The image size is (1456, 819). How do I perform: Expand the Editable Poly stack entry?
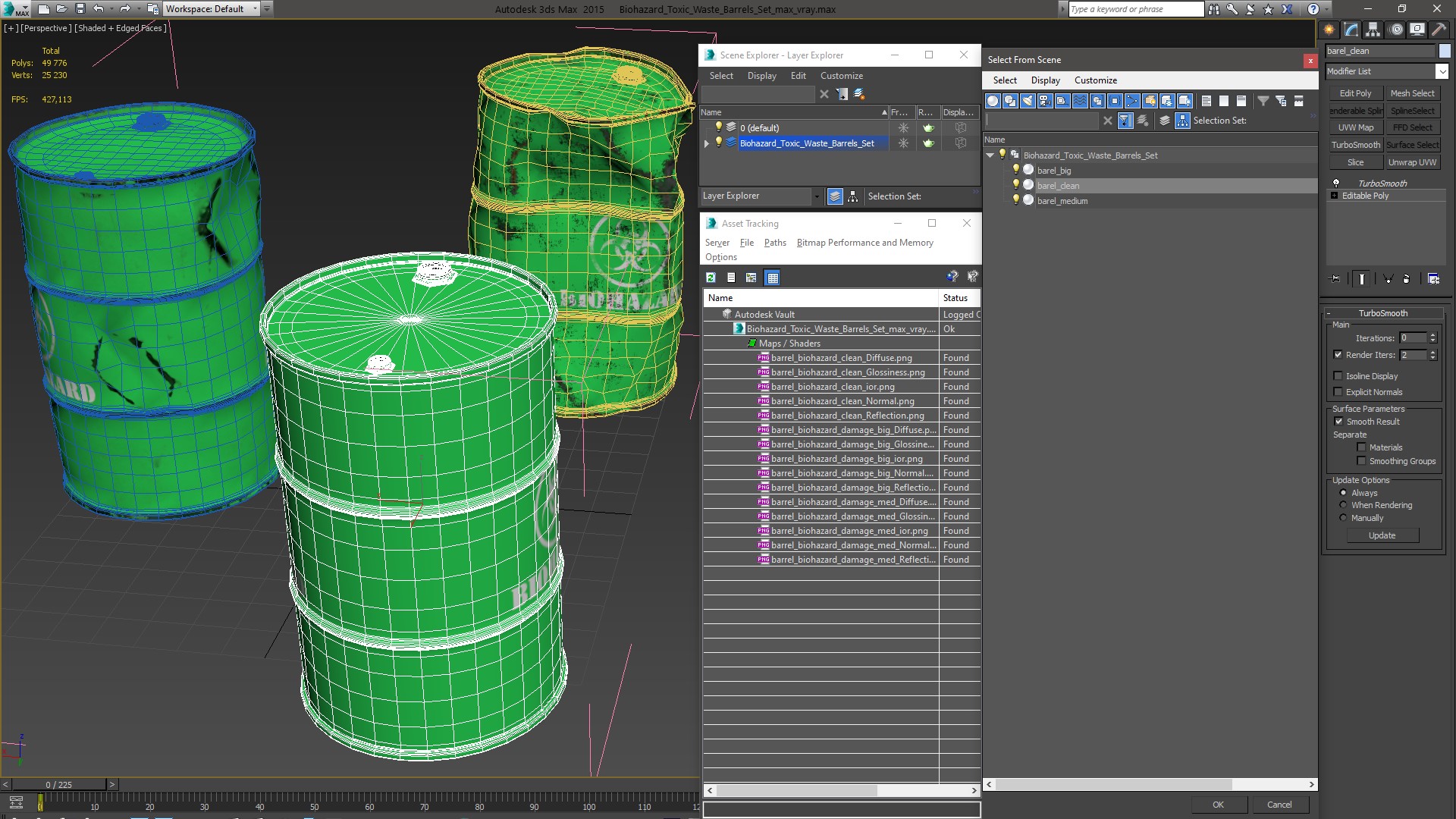click(x=1335, y=196)
